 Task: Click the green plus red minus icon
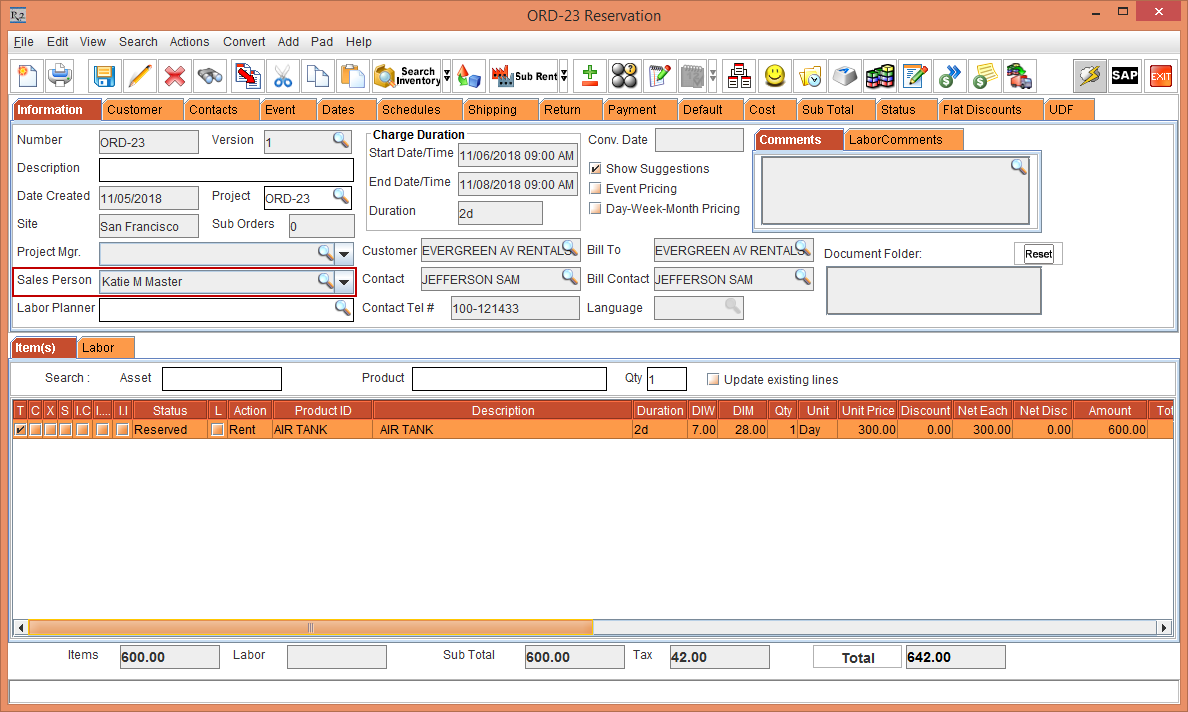point(589,76)
